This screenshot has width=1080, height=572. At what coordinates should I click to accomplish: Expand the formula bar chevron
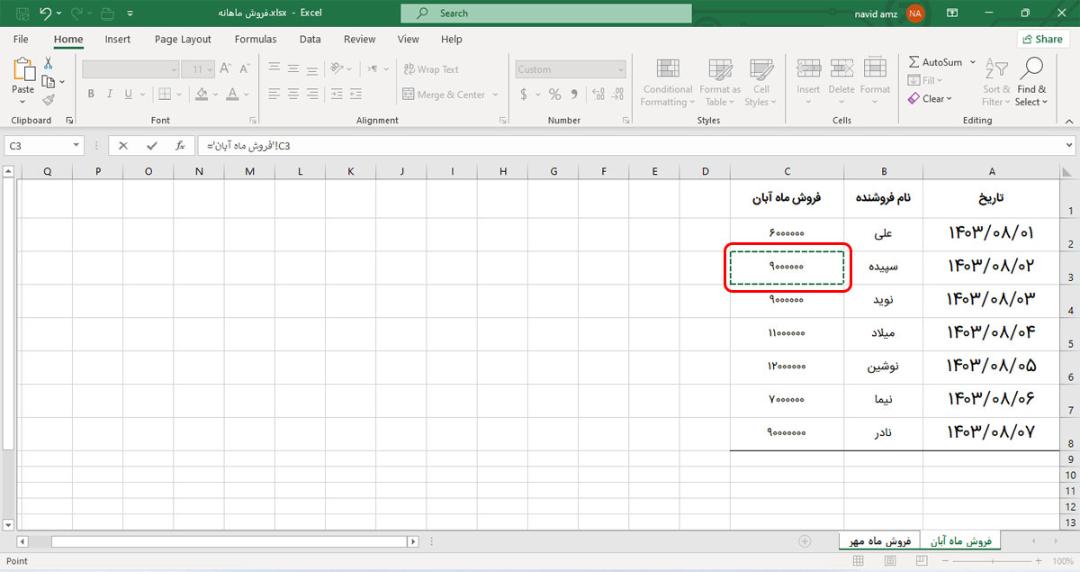[1068, 145]
